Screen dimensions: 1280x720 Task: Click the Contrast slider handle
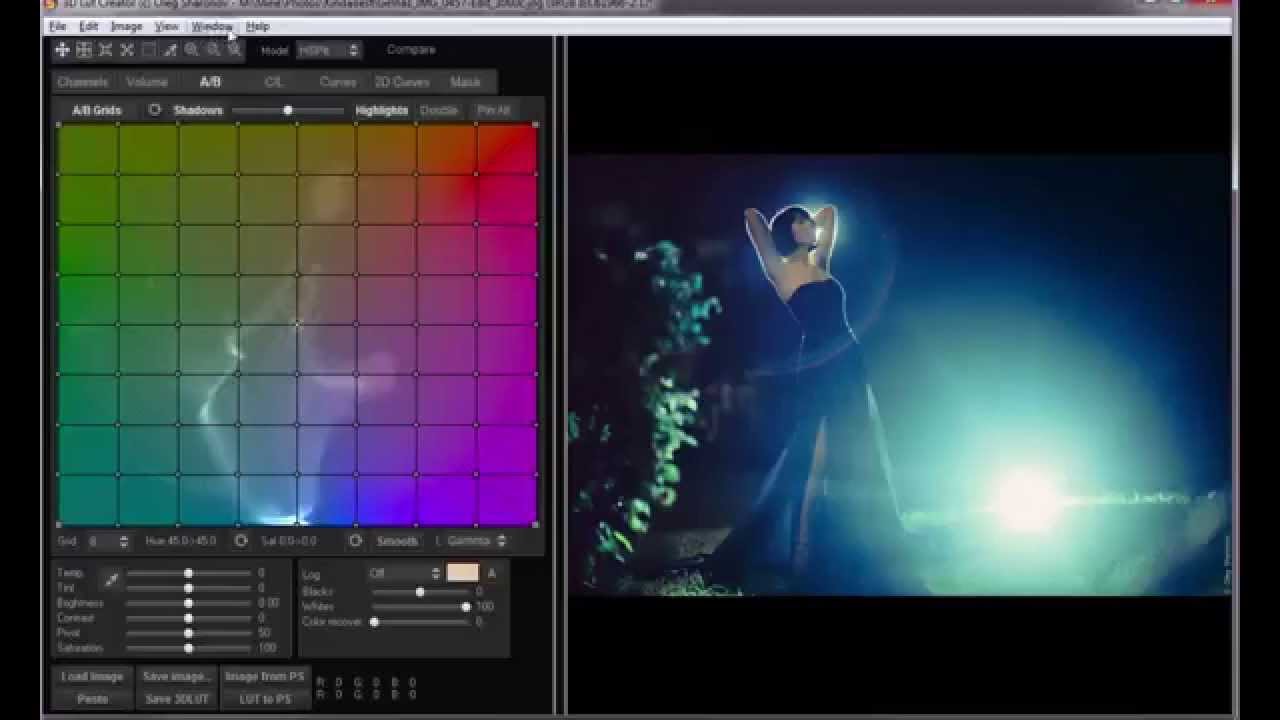188,618
